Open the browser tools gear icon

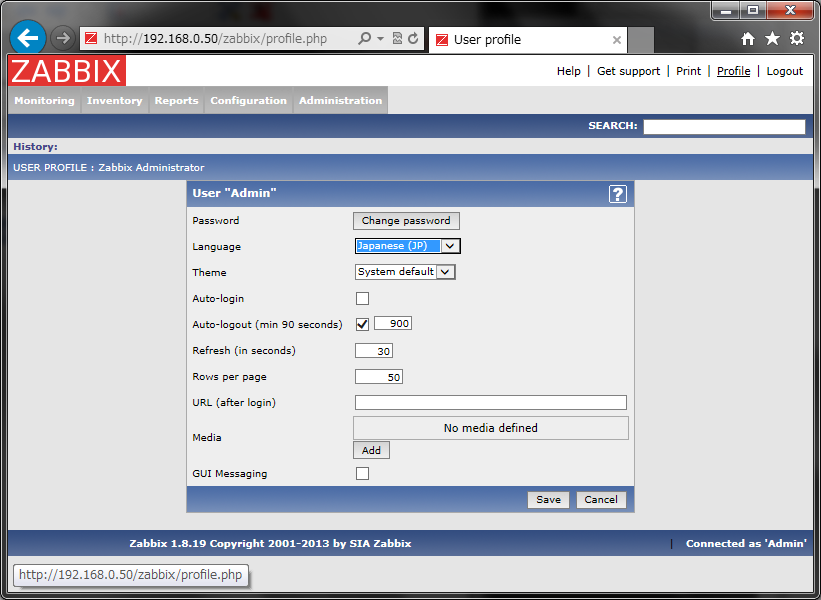(x=797, y=38)
